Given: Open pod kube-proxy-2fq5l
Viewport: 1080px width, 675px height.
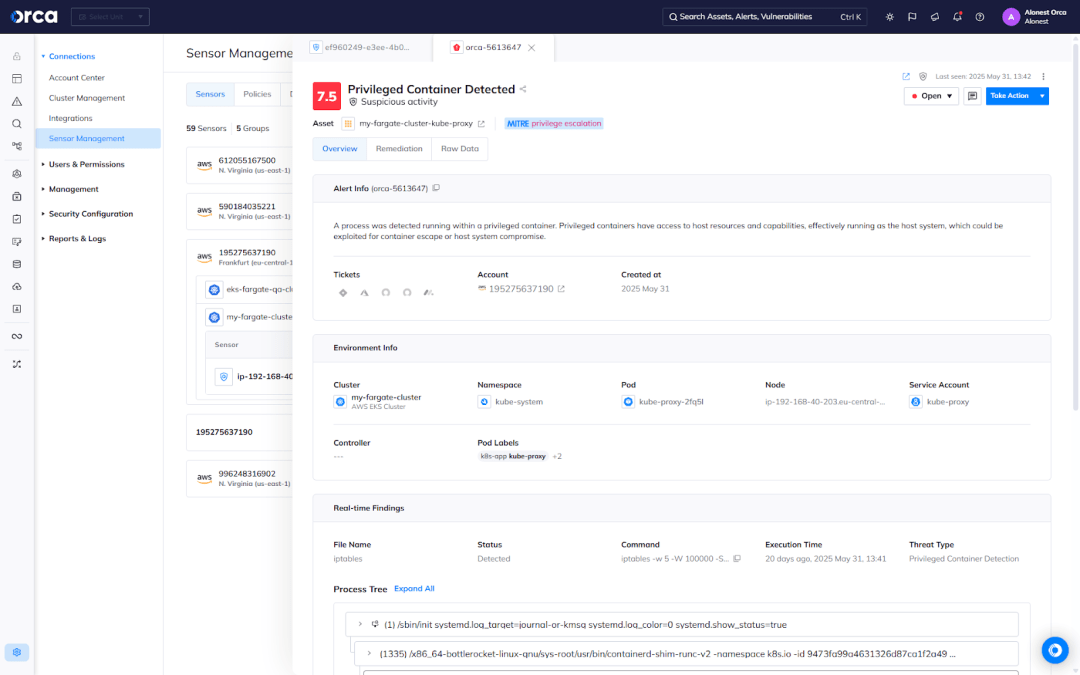Looking at the screenshot, I should [671, 402].
